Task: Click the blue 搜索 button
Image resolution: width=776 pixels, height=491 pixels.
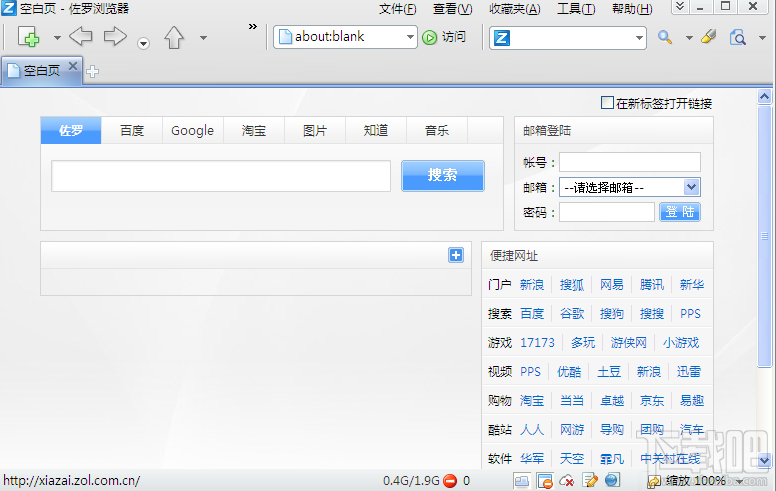Action: [442, 175]
